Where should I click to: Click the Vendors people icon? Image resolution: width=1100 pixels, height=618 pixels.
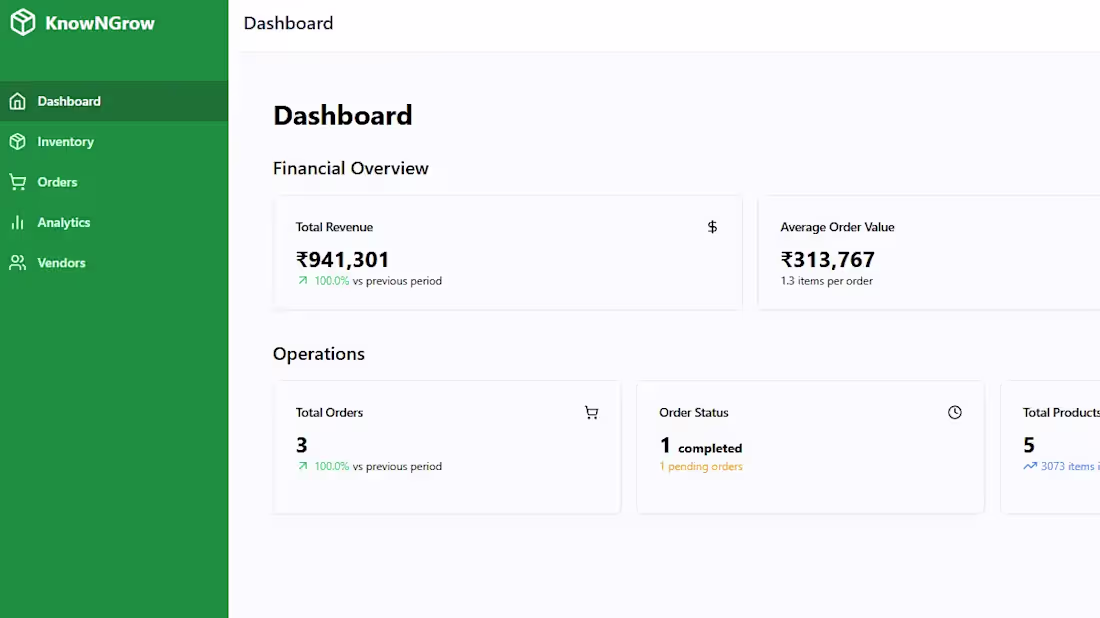pyautogui.click(x=17, y=263)
